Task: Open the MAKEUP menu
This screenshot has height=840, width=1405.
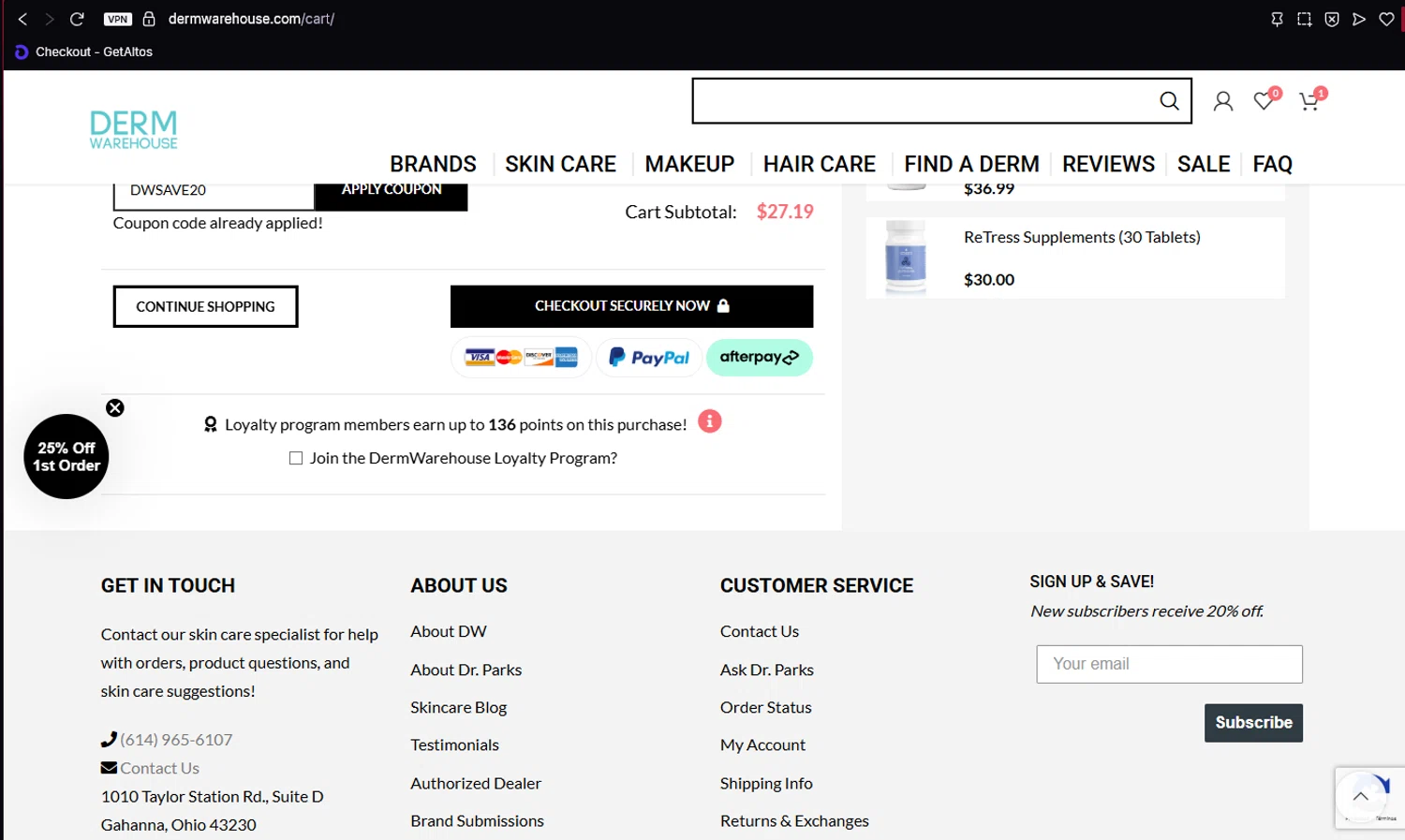Action: pyautogui.click(x=689, y=165)
